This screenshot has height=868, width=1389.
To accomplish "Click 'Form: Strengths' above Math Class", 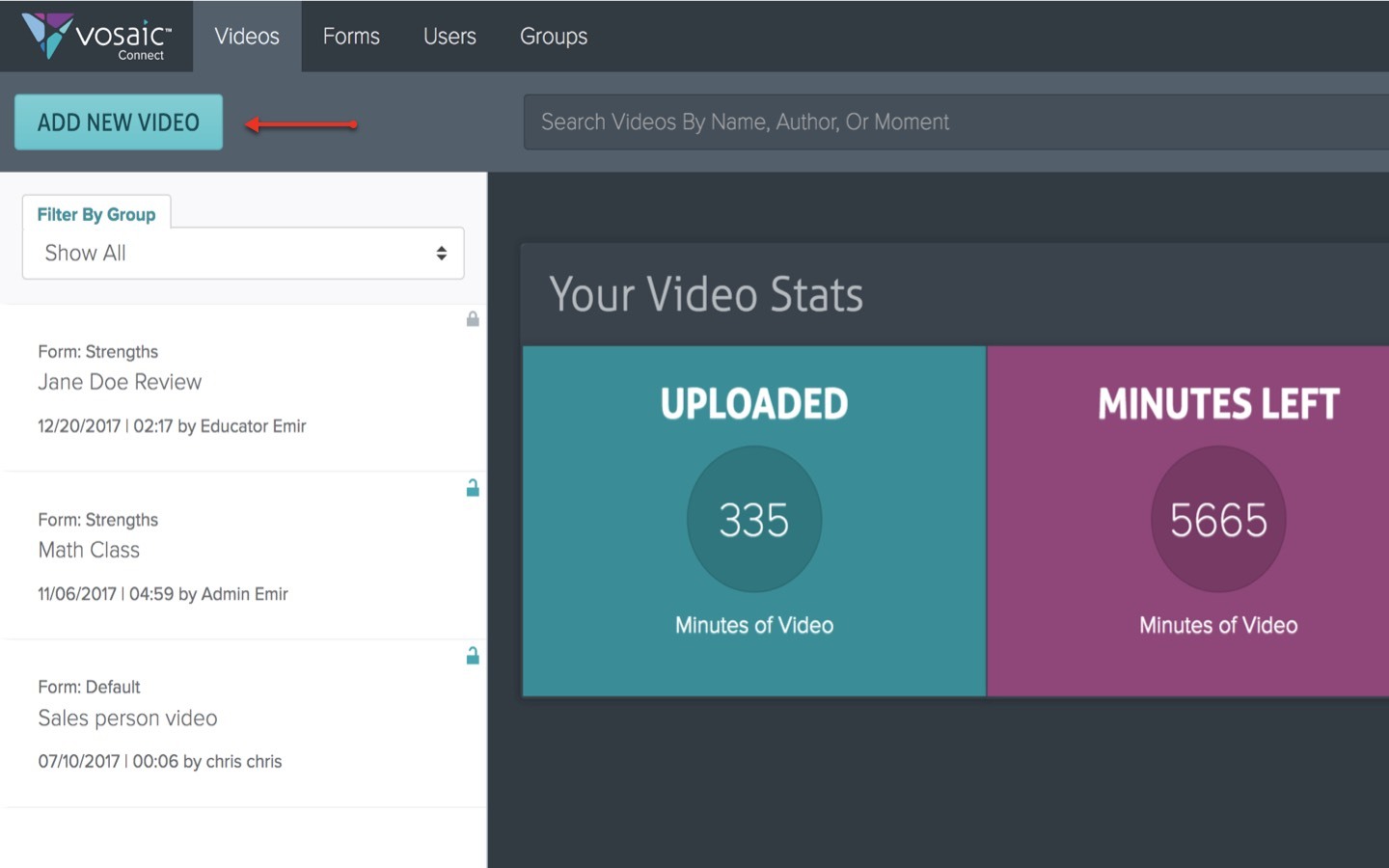I will pos(97,520).
